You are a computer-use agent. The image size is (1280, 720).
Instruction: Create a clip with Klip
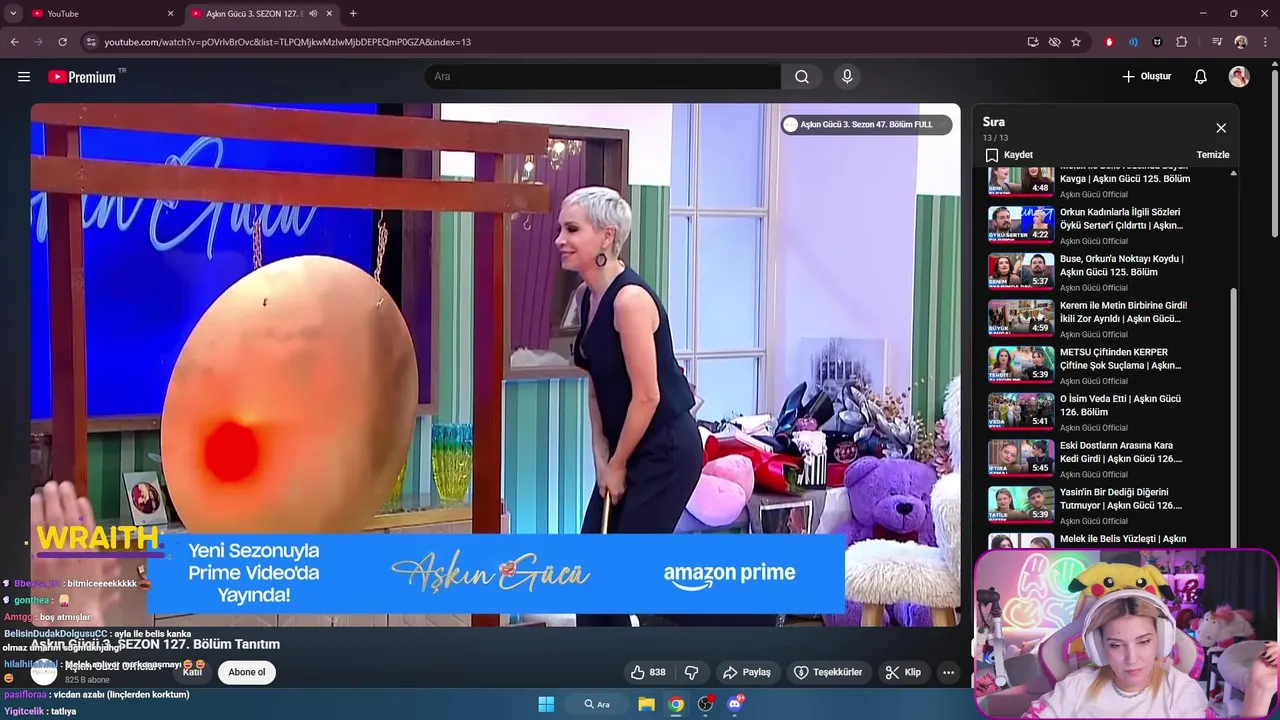click(903, 672)
